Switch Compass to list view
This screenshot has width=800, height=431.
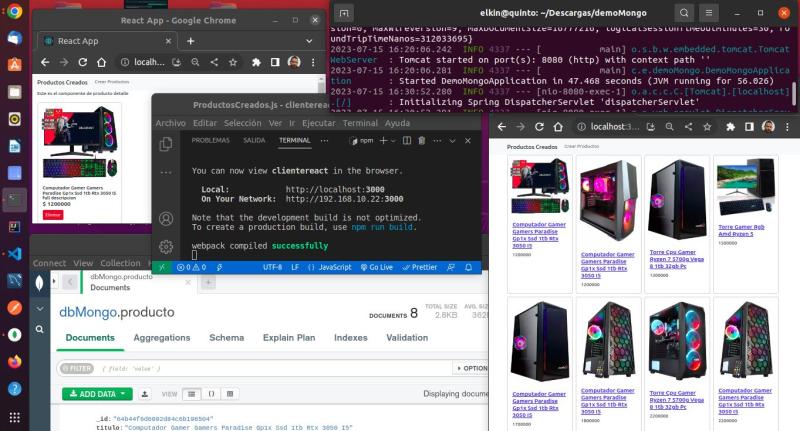(x=192, y=394)
